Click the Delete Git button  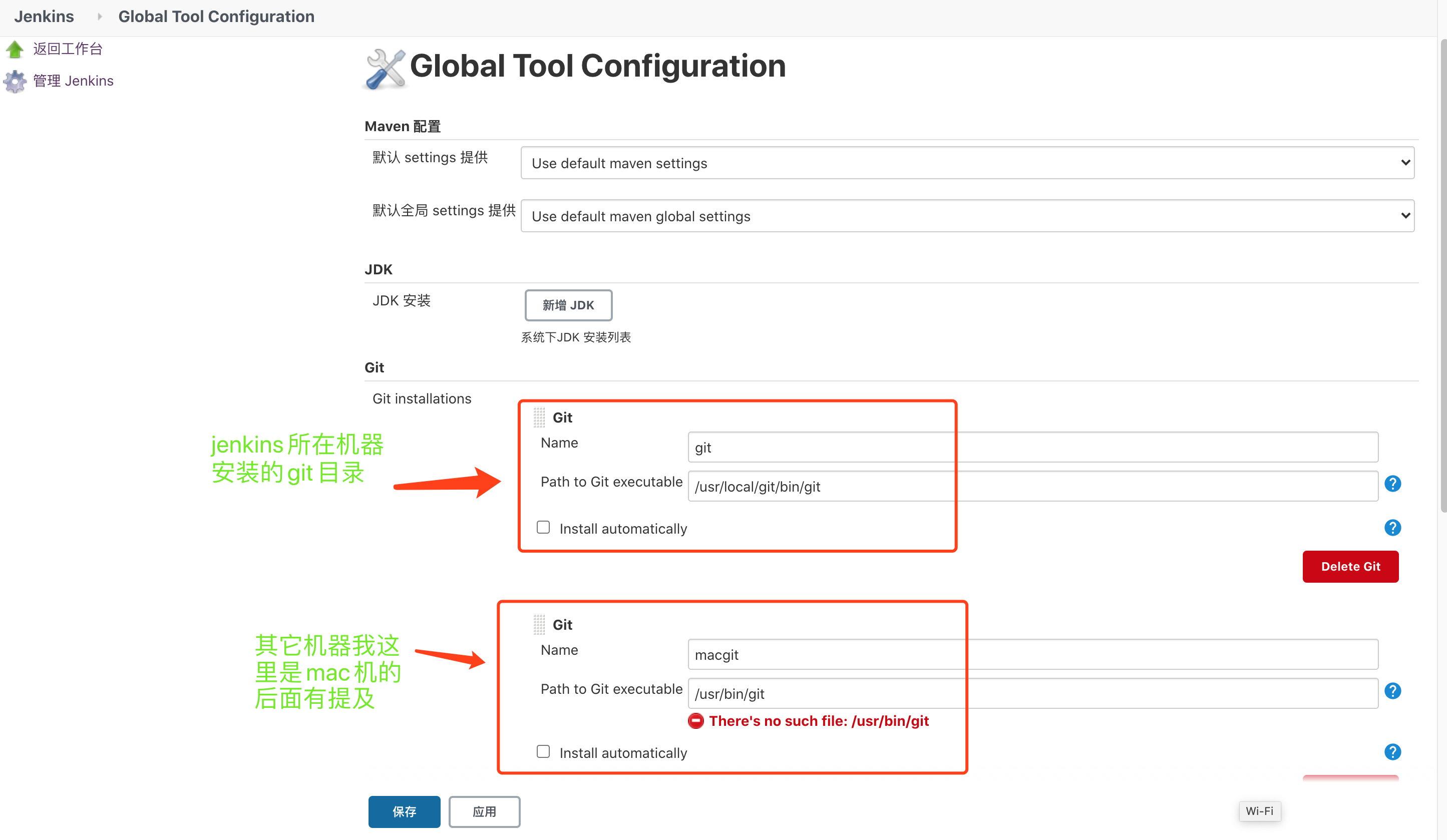[1350, 566]
